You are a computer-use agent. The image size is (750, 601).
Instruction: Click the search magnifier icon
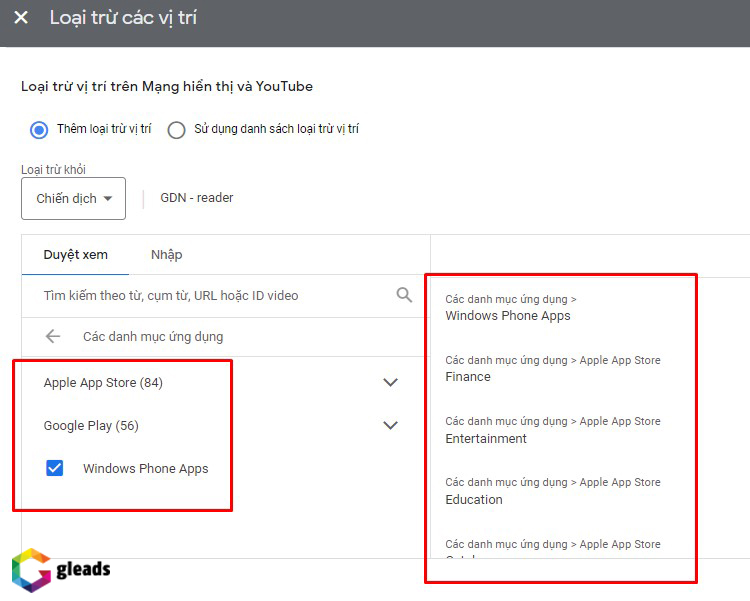[x=404, y=295]
